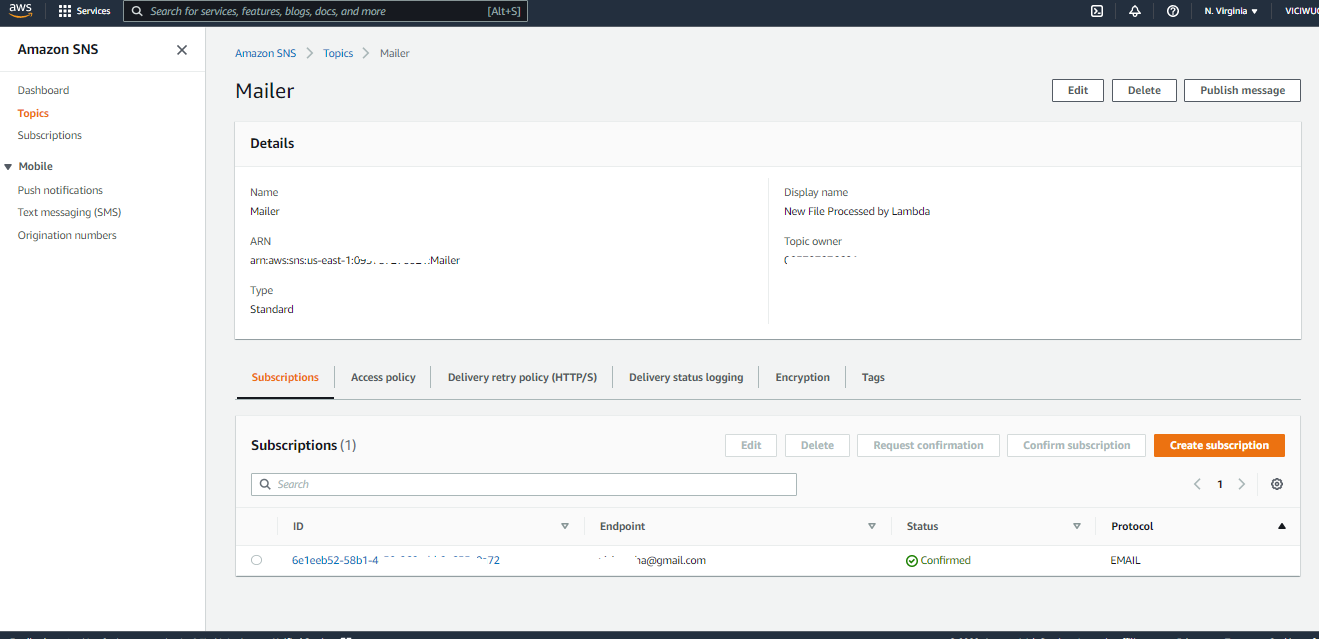Sort by Endpoint column arrow

tap(872, 526)
